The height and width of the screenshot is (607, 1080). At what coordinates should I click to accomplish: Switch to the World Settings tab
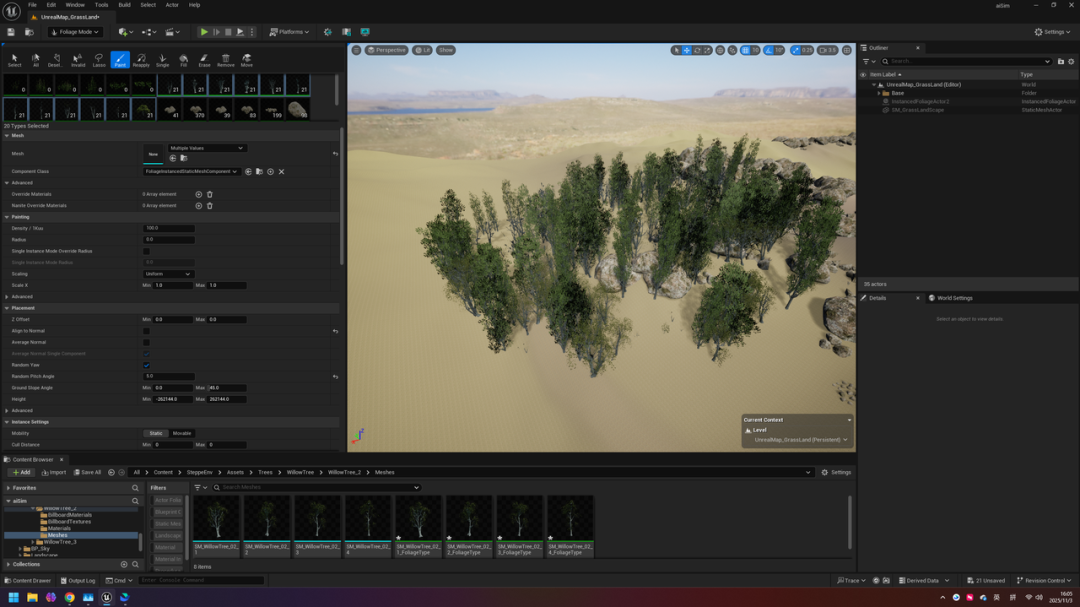coord(954,298)
